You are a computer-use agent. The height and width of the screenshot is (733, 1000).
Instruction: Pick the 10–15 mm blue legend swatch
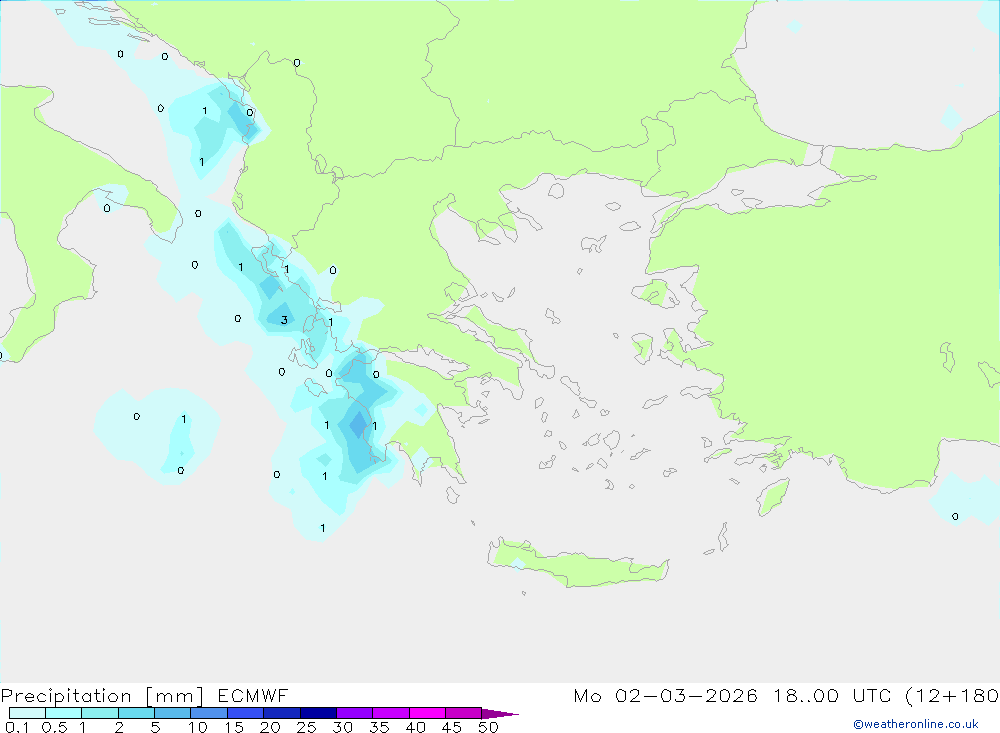[x=209, y=713]
